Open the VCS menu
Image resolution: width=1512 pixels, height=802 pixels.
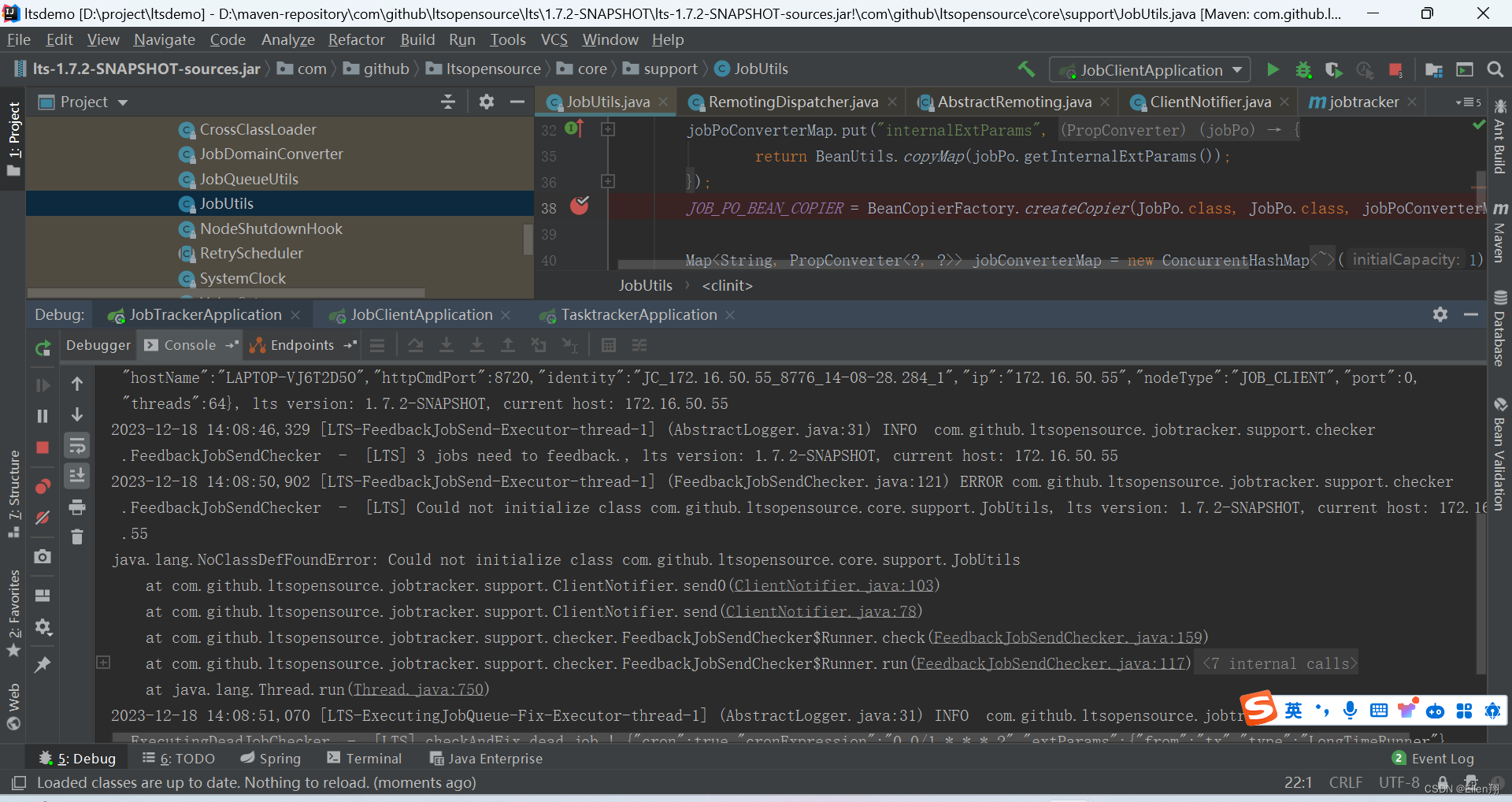coord(554,39)
